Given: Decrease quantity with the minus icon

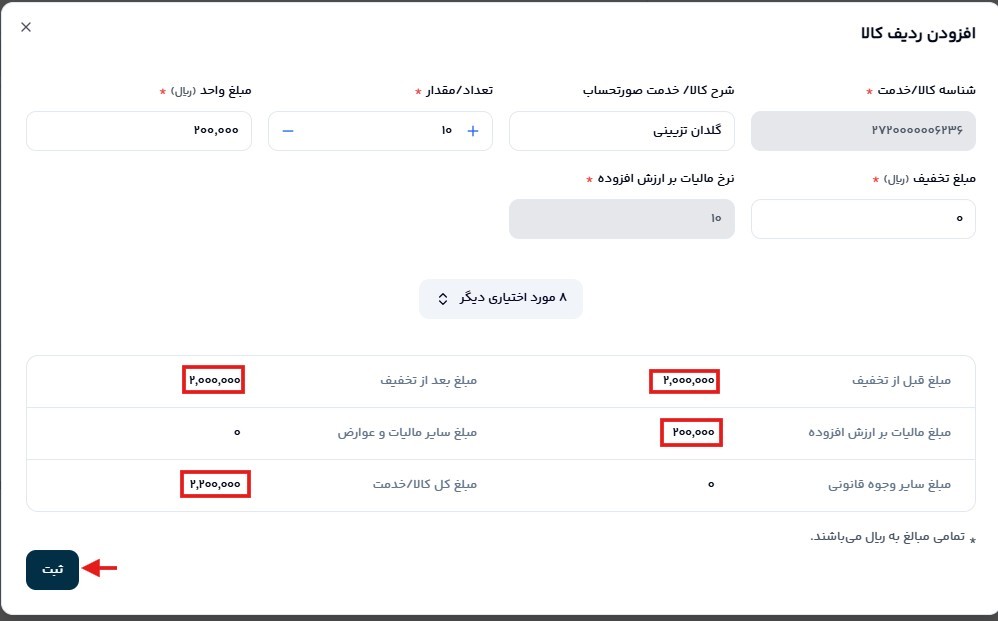Looking at the screenshot, I should point(288,131).
